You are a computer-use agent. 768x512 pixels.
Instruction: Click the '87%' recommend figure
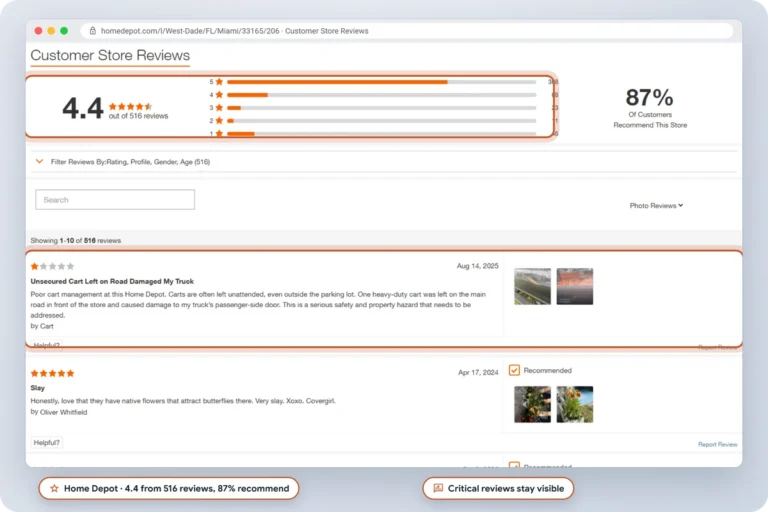[649, 97]
